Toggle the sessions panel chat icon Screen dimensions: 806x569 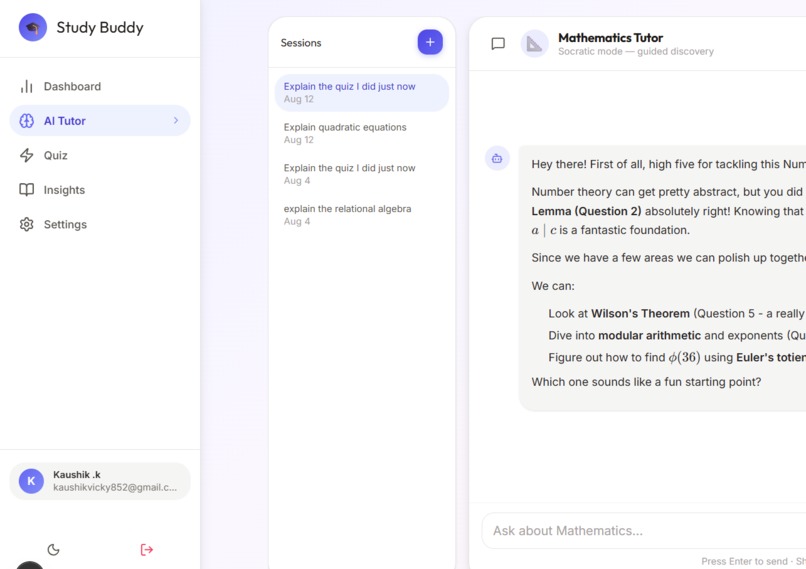click(498, 44)
